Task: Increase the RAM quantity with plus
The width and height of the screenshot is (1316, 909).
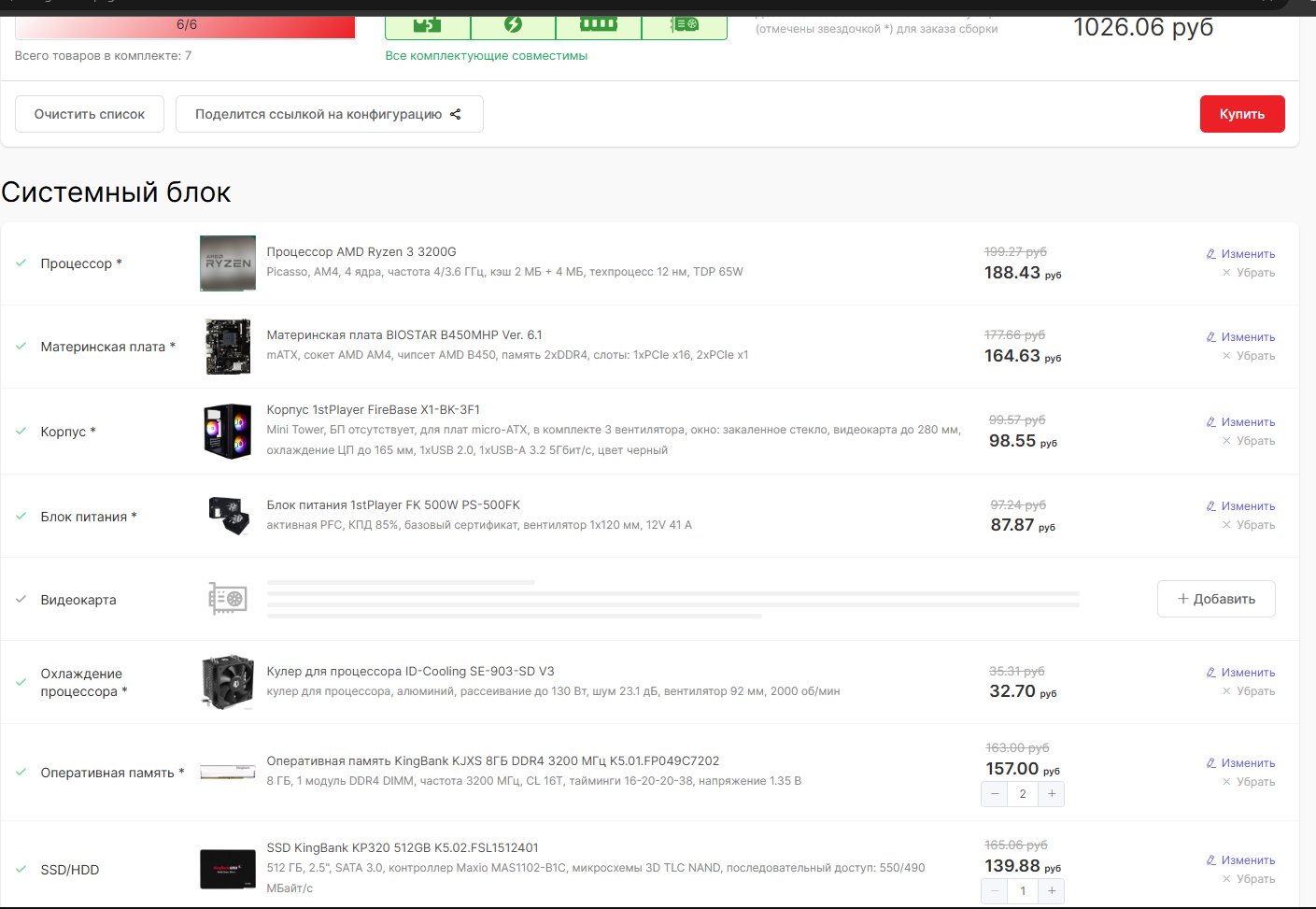Action: 1052,794
